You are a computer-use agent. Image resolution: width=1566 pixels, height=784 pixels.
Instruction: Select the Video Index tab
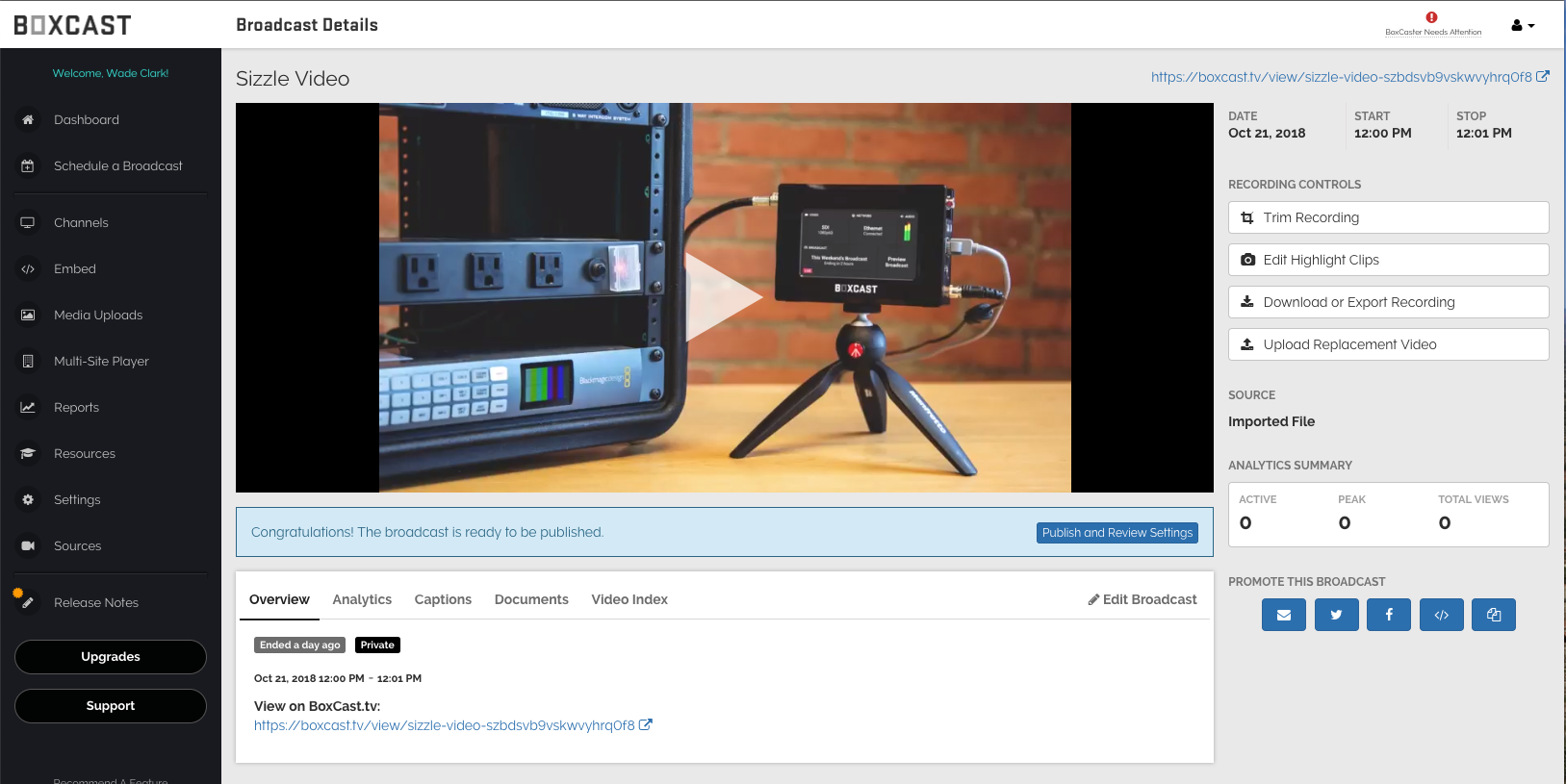pos(629,599)
